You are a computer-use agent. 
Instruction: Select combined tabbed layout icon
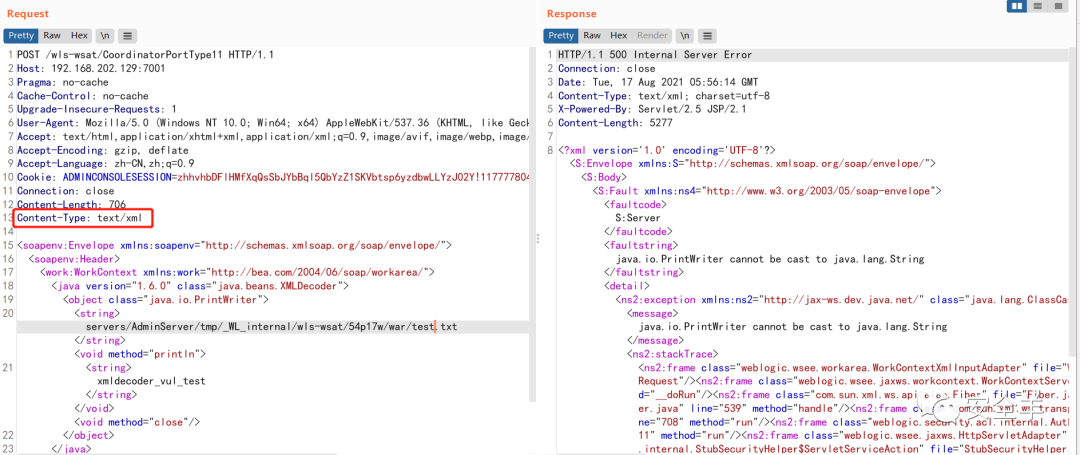(x=1057, y=6)
